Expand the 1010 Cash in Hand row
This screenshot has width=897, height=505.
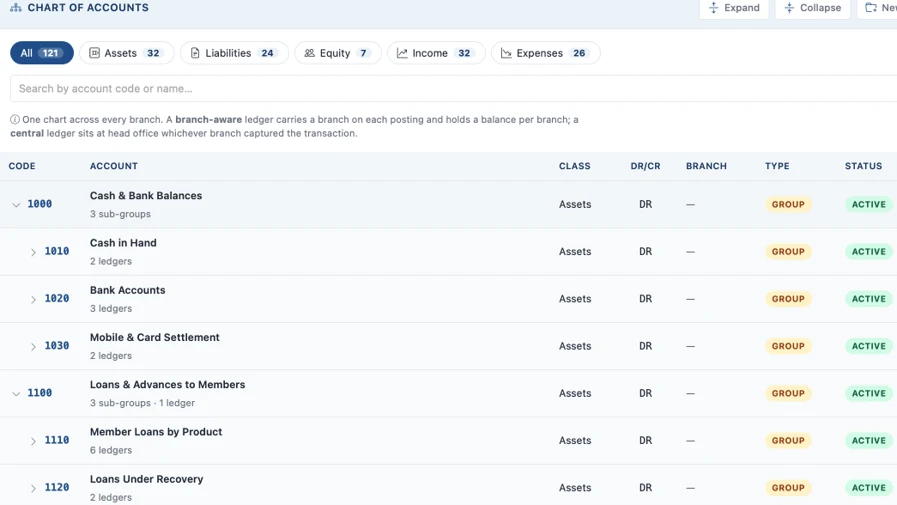[x=33, y=252]
